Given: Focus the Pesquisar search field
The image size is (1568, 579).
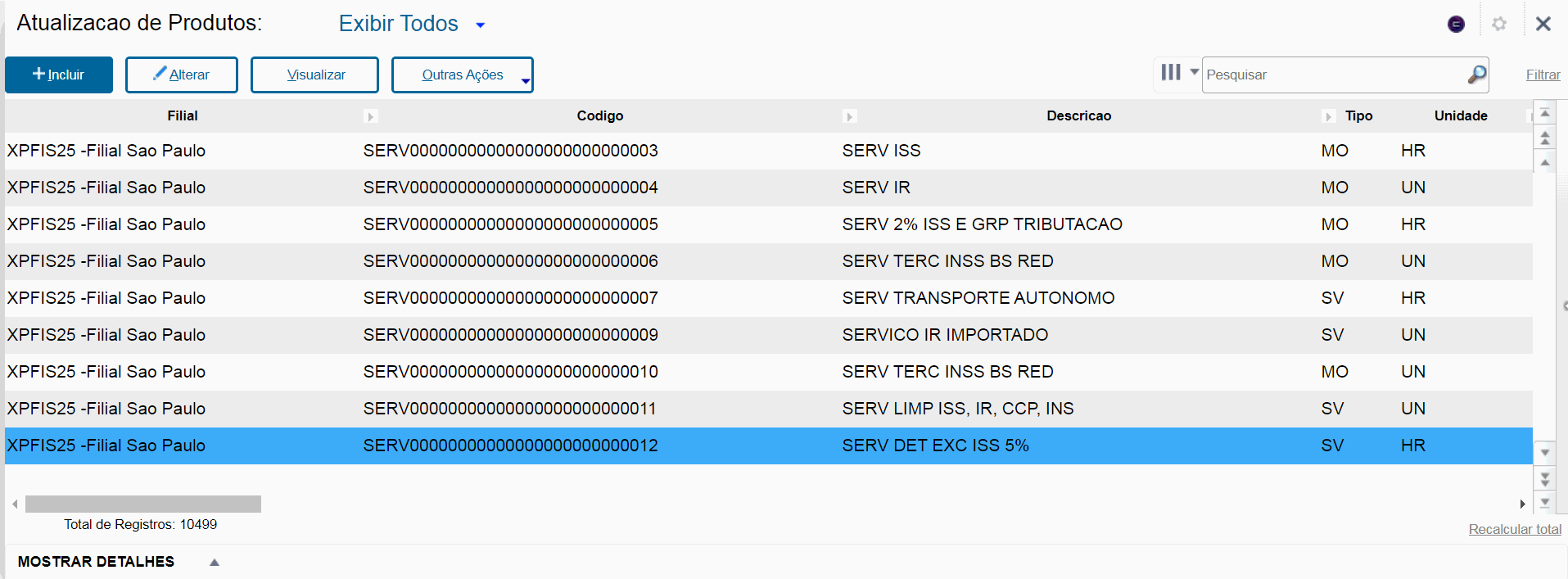Looking at the screenshot, I should tap(1333, 75).
